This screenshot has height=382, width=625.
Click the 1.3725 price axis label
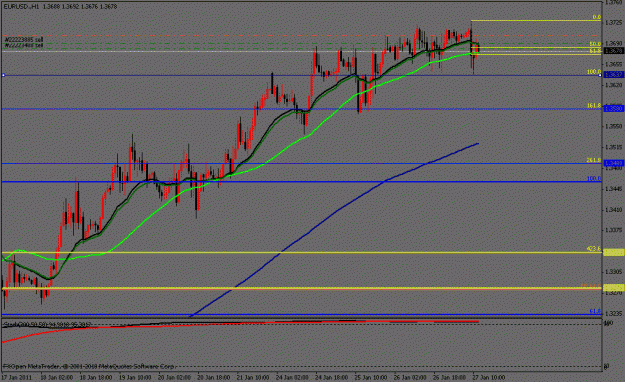point(613,22)
